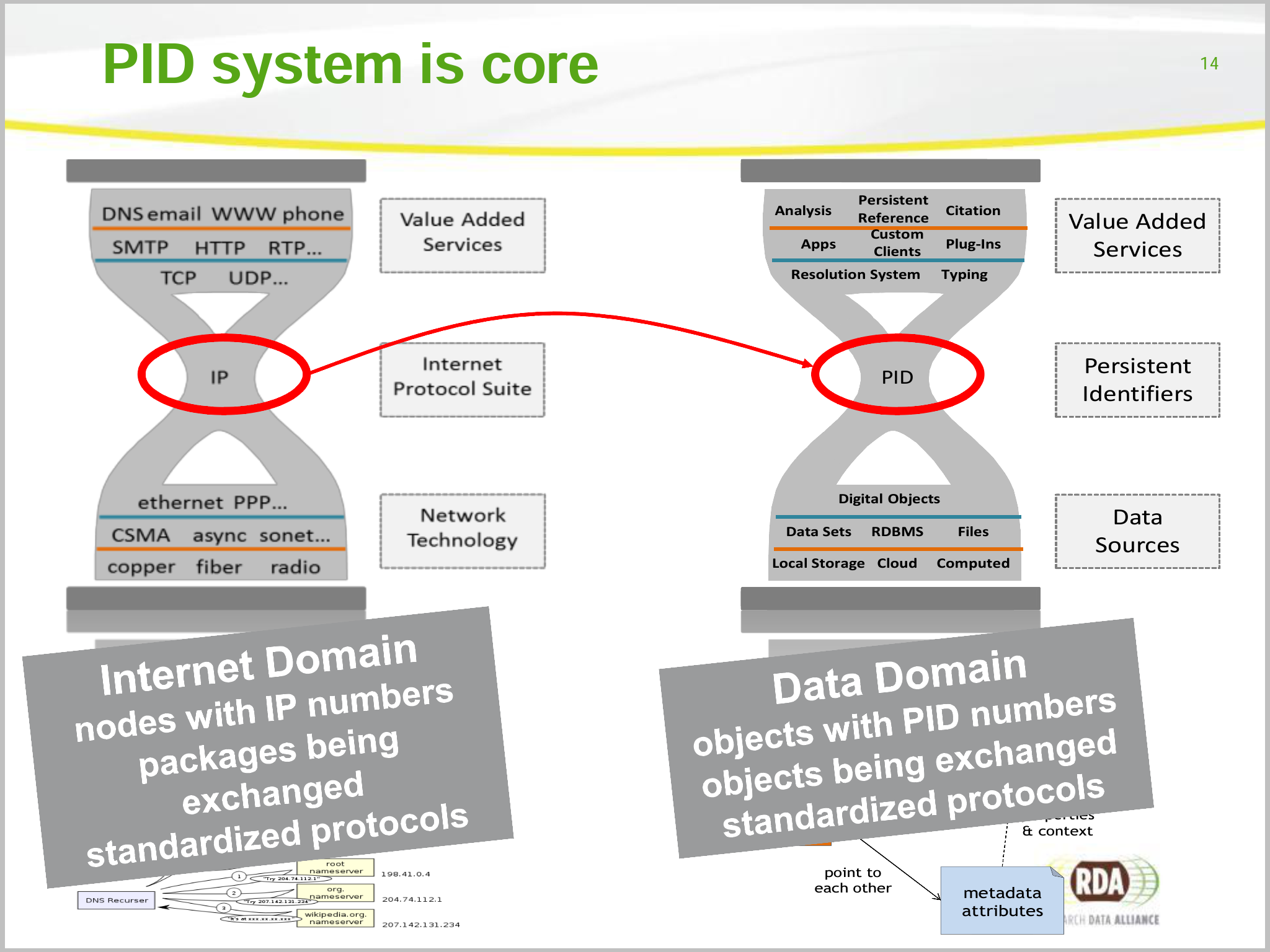Click the 'Typing' label
The width and height of the screenshot is (1270, 952).
coord(964,275)
